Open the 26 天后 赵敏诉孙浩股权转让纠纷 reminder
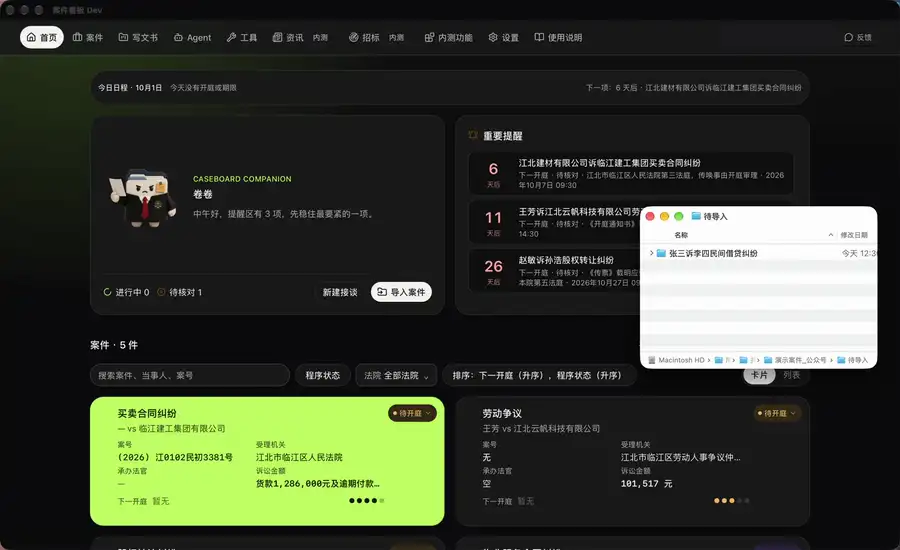Screen dimensions: 900x550 click(554, 271)
